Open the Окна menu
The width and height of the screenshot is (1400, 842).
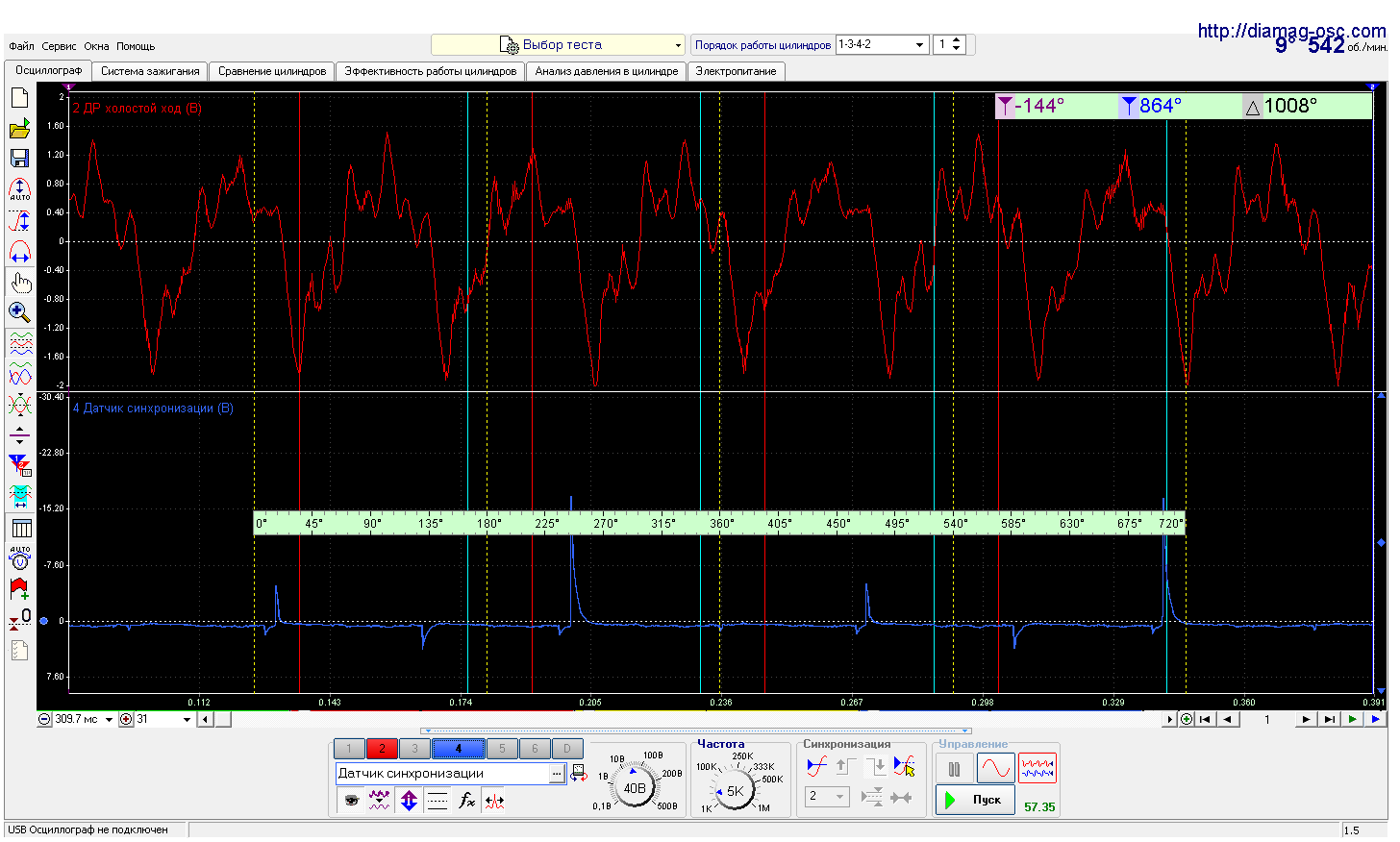[x=96, y=46]
